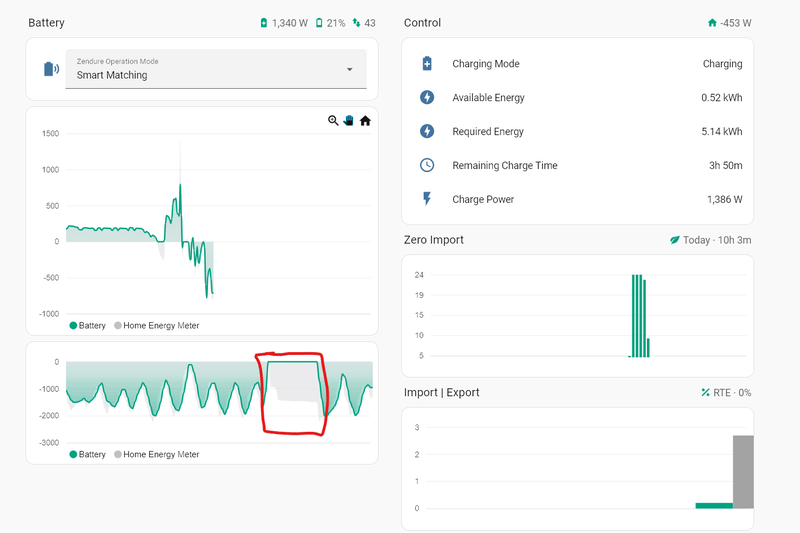Click the -453 W home power chip
The height and width of the screenshot is (533, 800).
730,23
